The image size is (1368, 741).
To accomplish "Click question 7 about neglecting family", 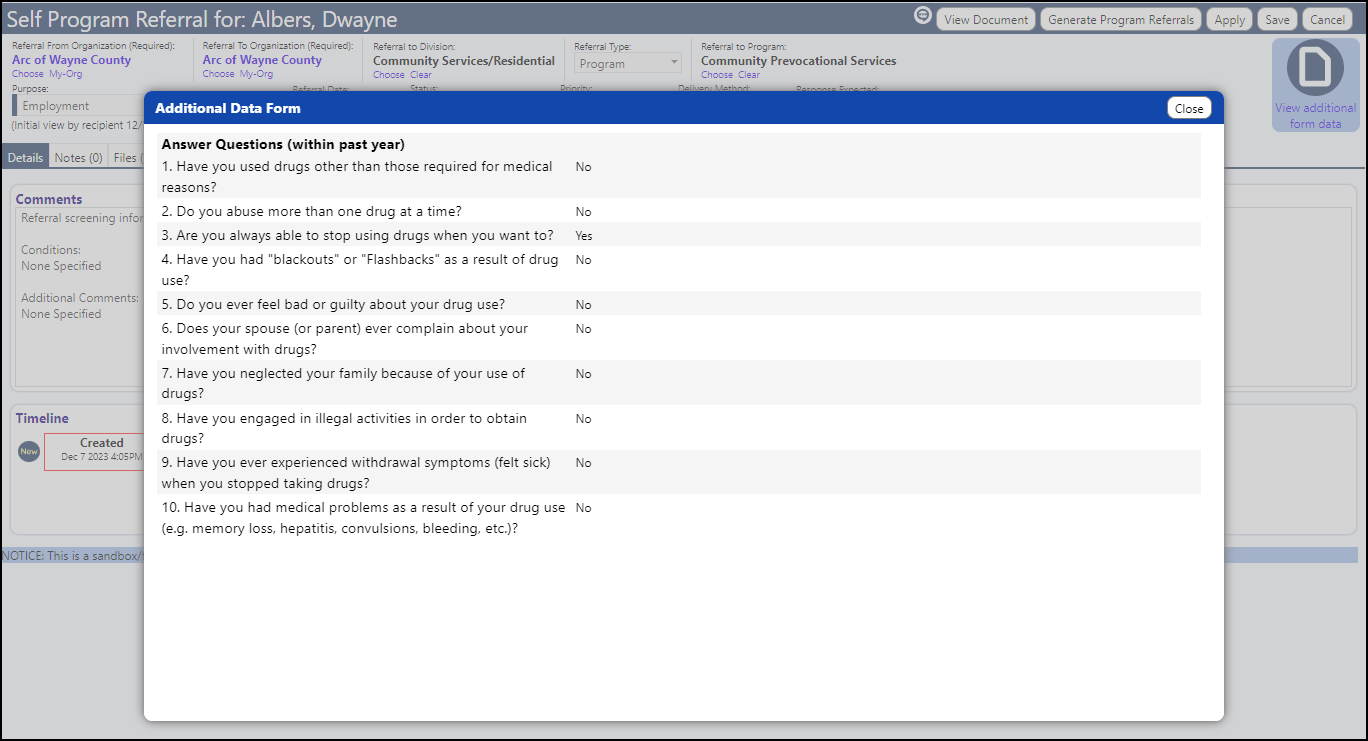I will tap(343, 384).
